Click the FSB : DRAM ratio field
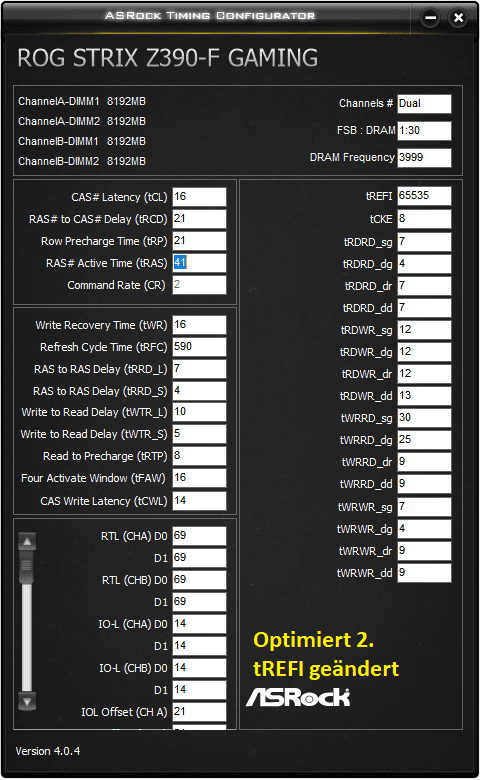Image resolution: width=480 pixels, height=780 pixels. coord(424,130)
